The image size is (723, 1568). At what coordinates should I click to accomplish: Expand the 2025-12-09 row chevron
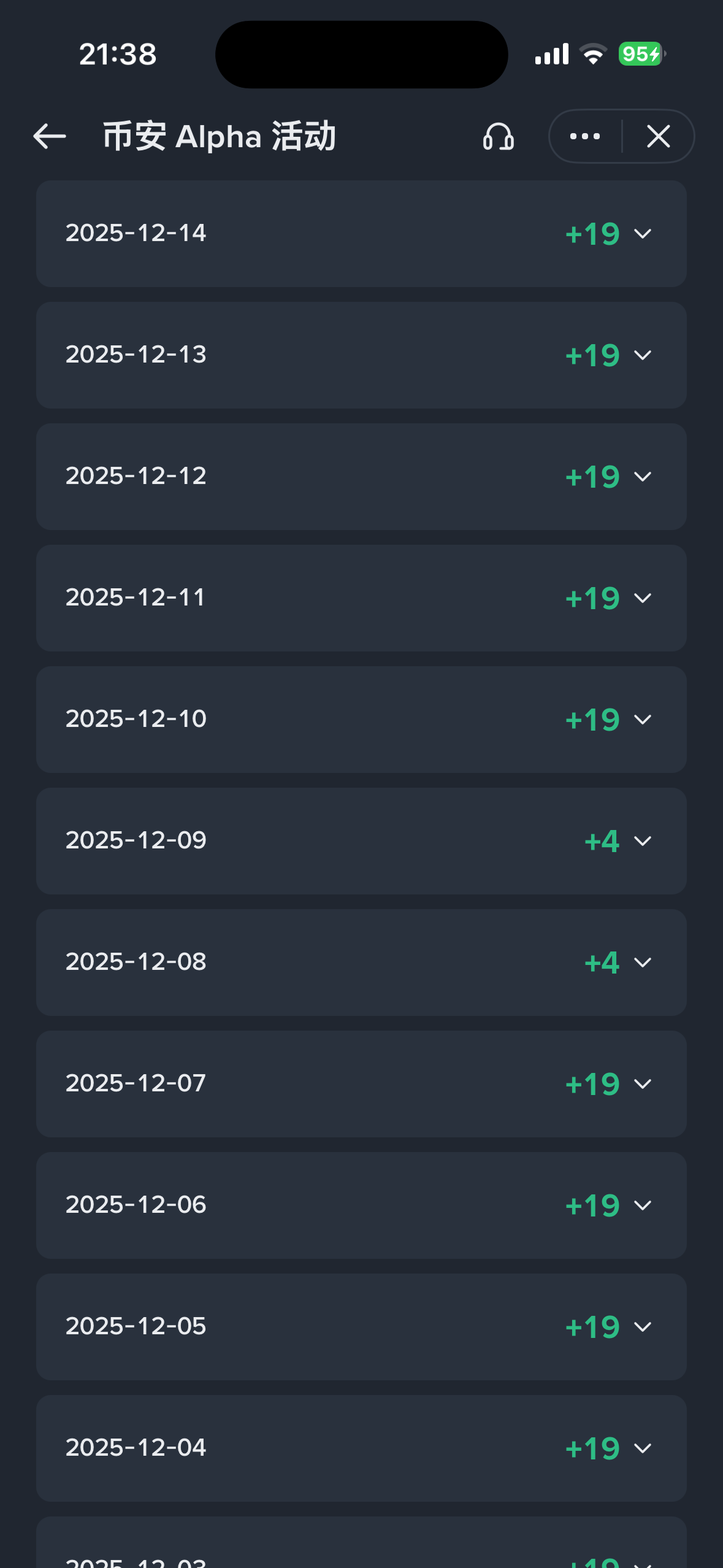pyautogui.click(x=643, y=841)
